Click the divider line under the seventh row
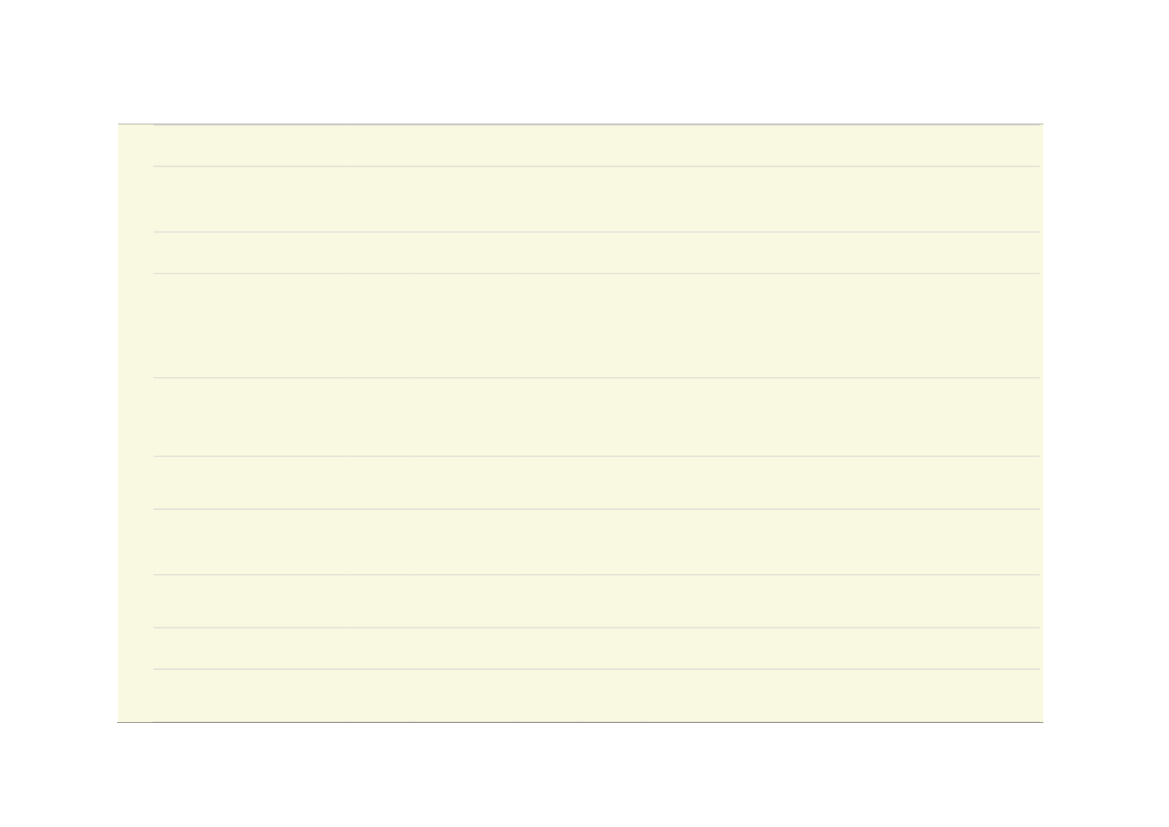The height and width of the screenshot is (827, 1169). pyautogui.click(x=596, y=575)
